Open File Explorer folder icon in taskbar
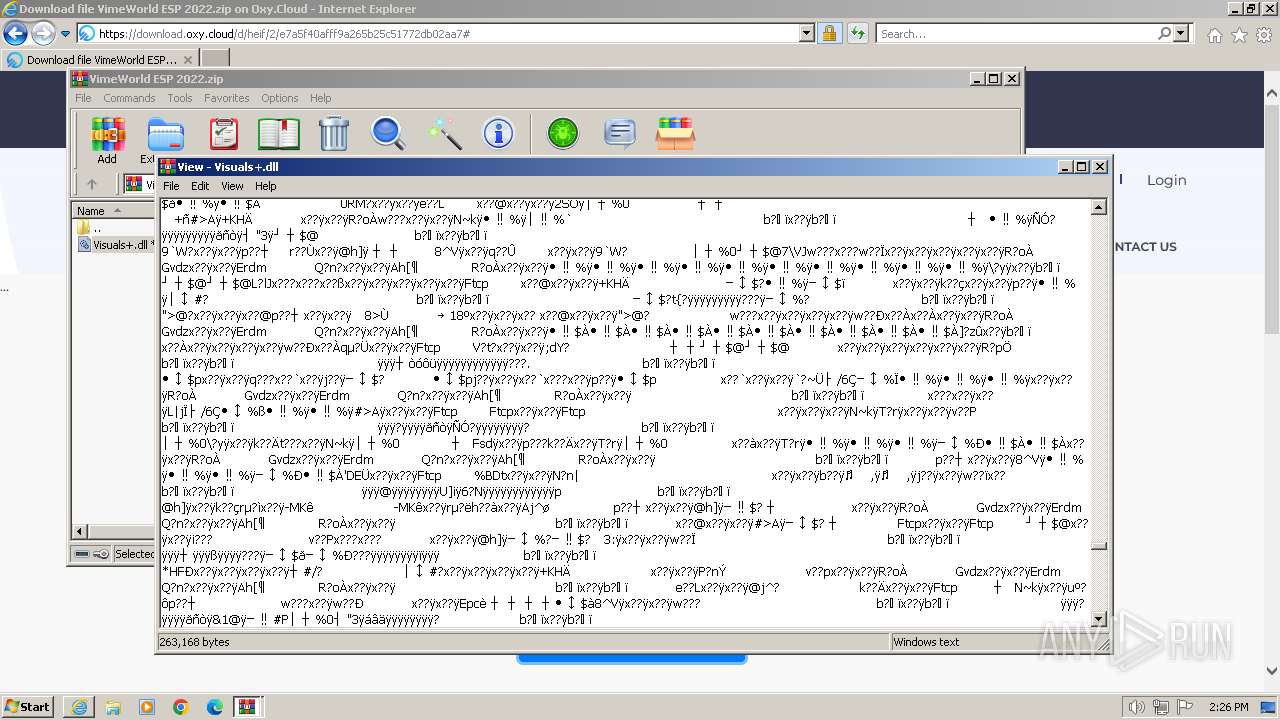Viewport: 1280px width, 720px height. [113, 707]
